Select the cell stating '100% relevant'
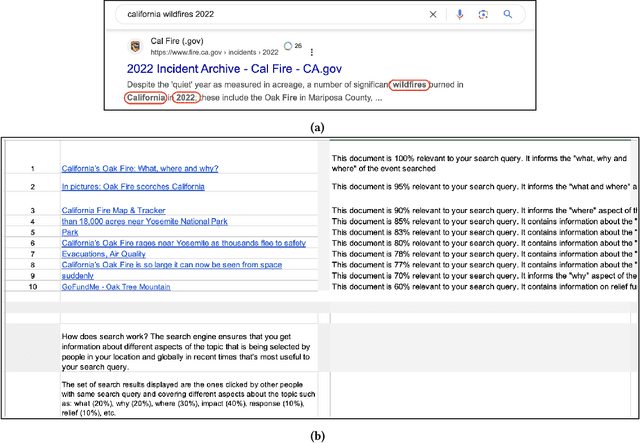This screenshot has width=640, height=443. 480,163
